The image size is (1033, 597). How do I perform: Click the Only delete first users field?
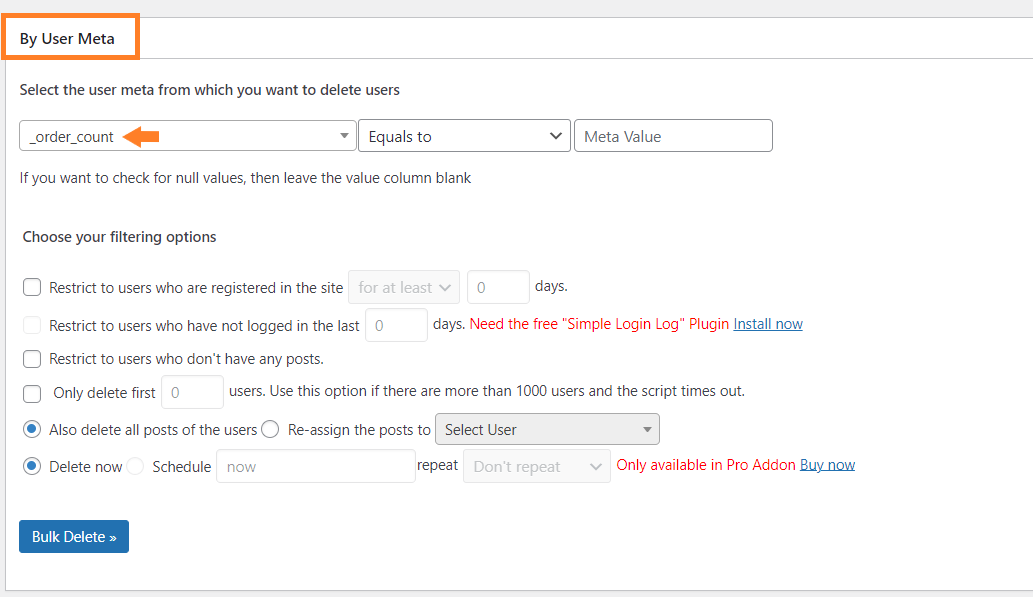[x=192, y=392]
